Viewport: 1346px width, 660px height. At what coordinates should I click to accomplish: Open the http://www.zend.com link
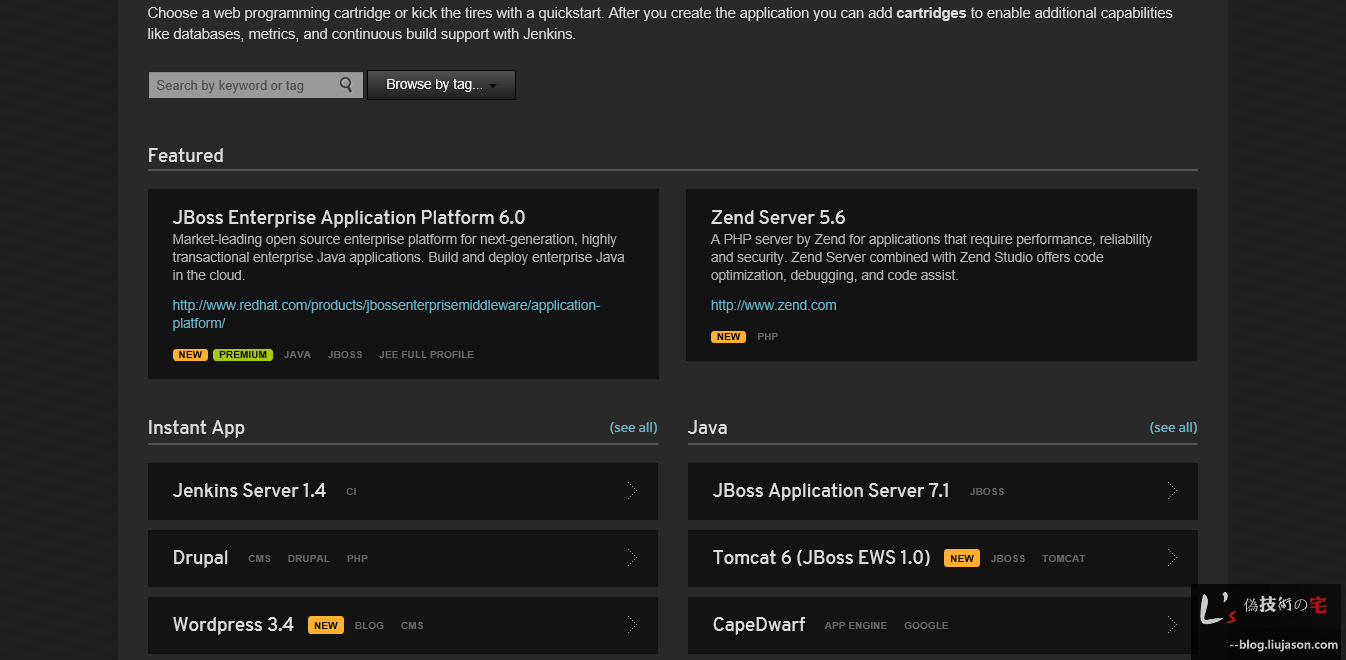[x=774, y=305]
